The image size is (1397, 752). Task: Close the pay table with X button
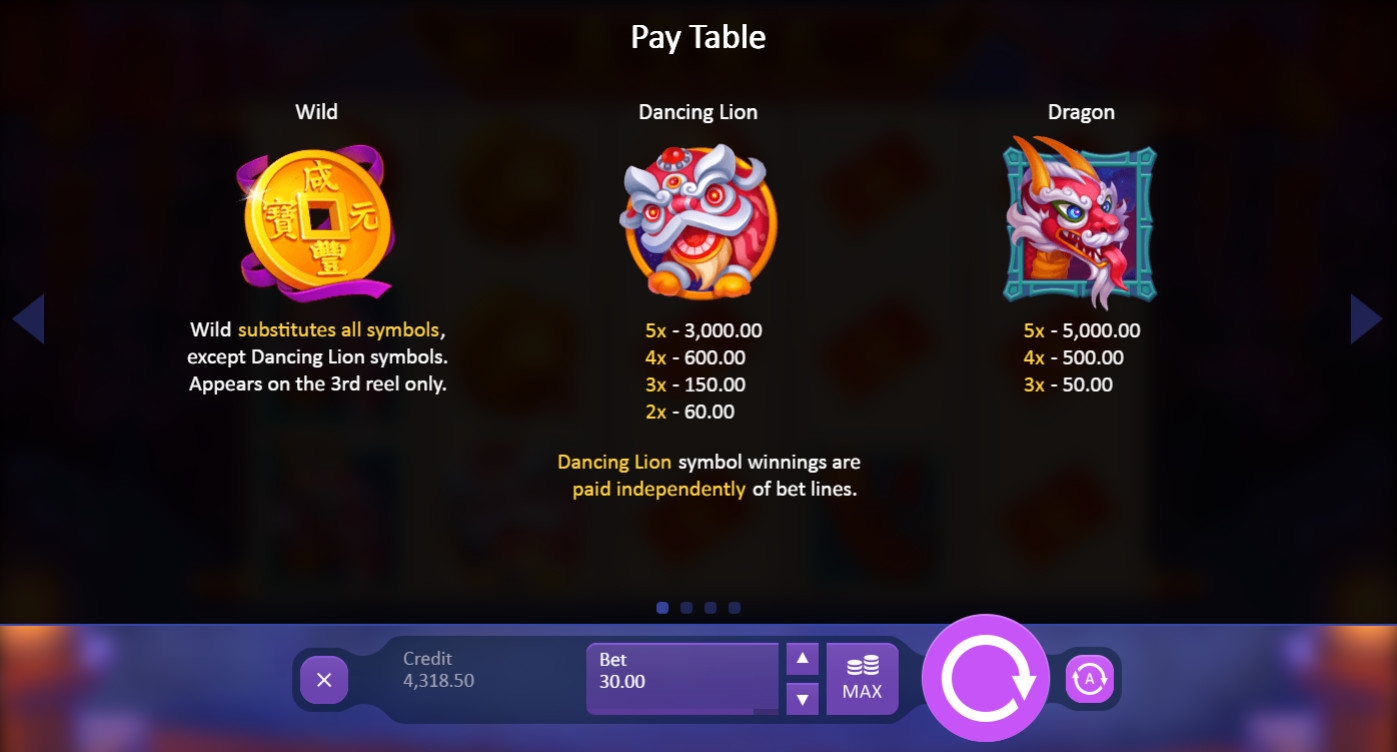(324, 680)
